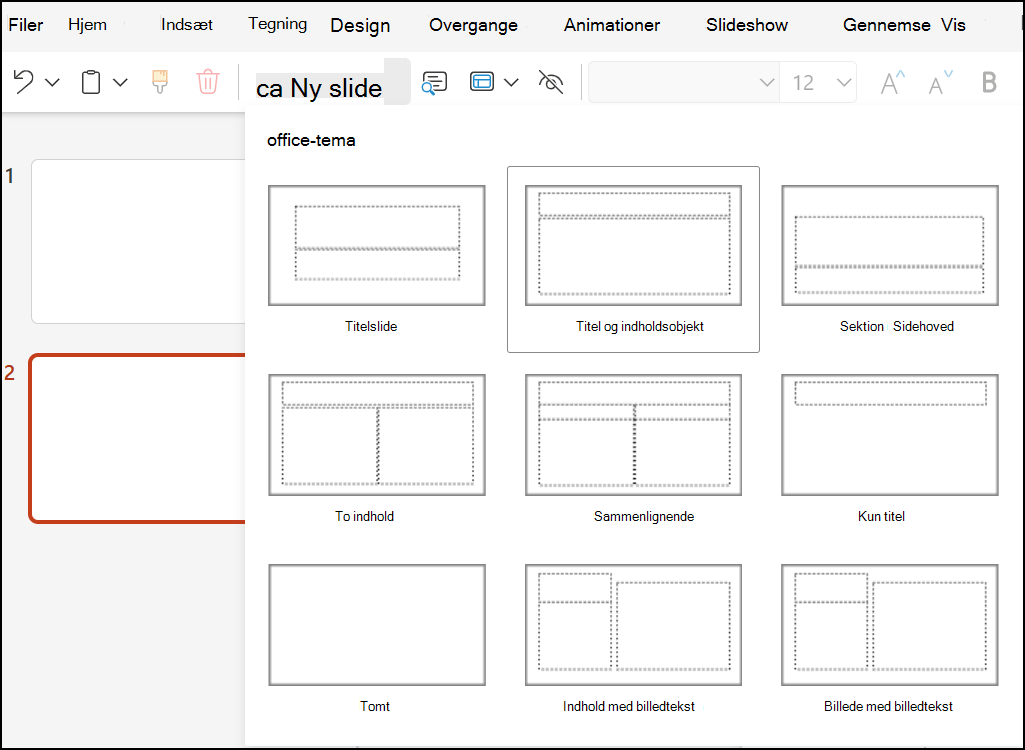Click the Undo arrow icon
Screen dimensions: 1025x750
click(24, 82)
